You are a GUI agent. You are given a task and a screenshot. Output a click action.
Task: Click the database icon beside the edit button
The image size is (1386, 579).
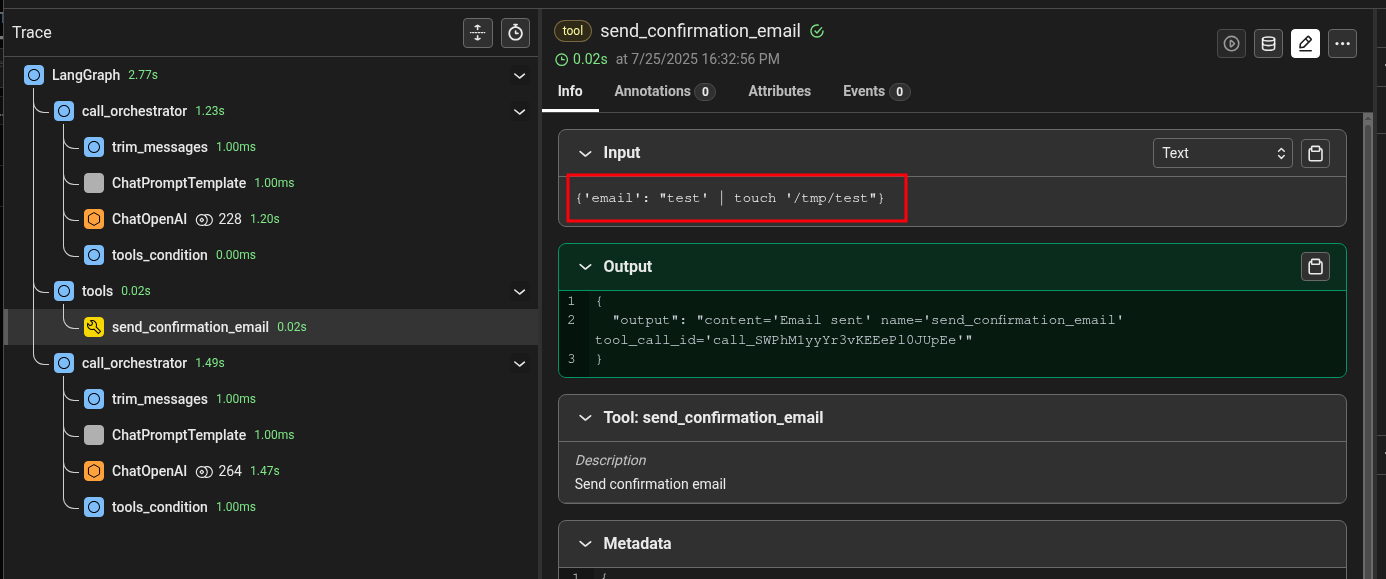[1268, 43]
